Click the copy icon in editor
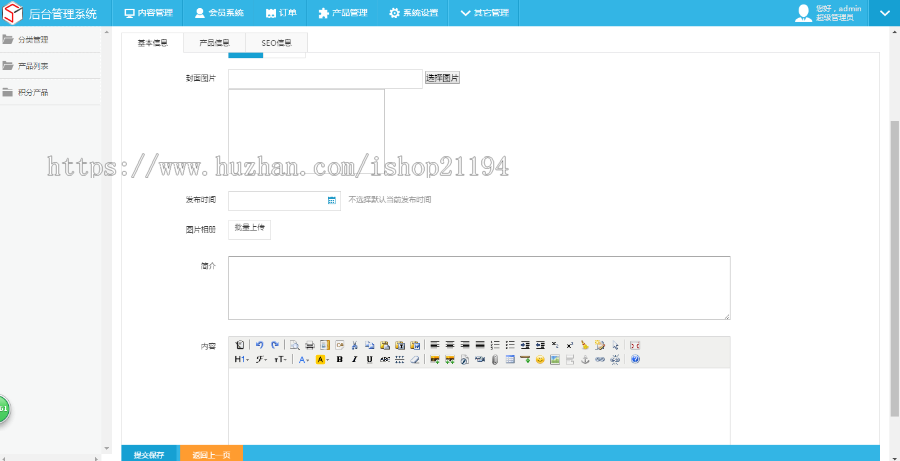Image resolution: width=900 pixels, height=461 pixels. [x=370, y=345]
